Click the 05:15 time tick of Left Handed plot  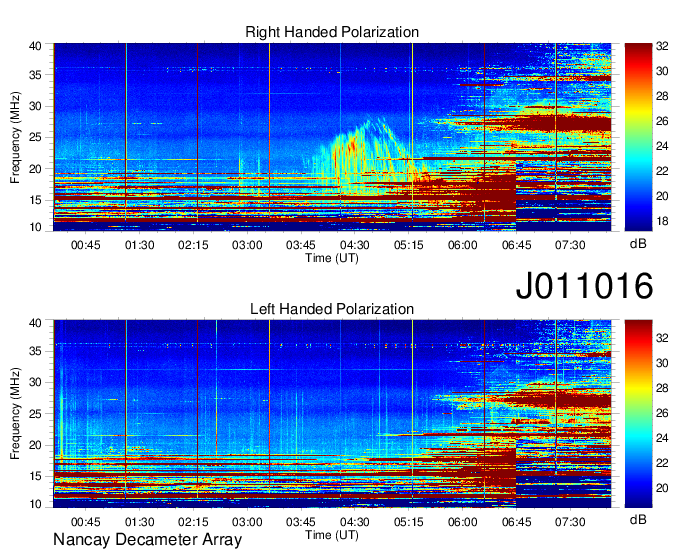(409, 522)
